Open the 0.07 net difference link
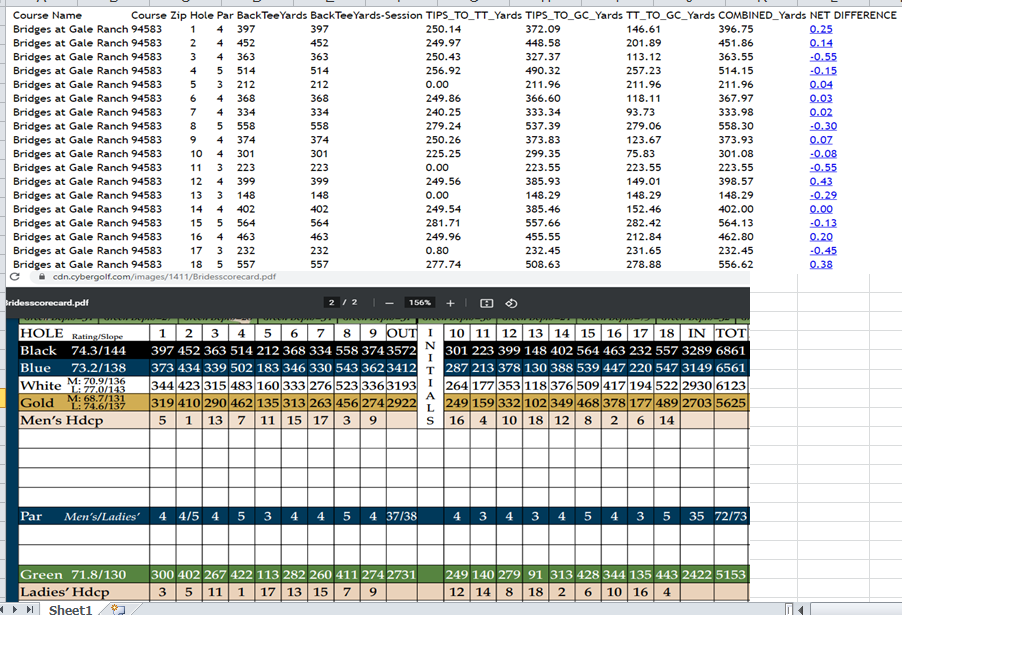Viewport: 1016px width, 664px height. pyautogui.click(x=821, y=140)
